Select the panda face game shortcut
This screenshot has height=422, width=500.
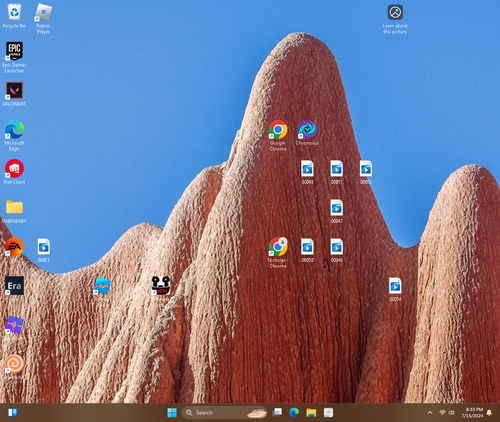[x=161, y=286]
